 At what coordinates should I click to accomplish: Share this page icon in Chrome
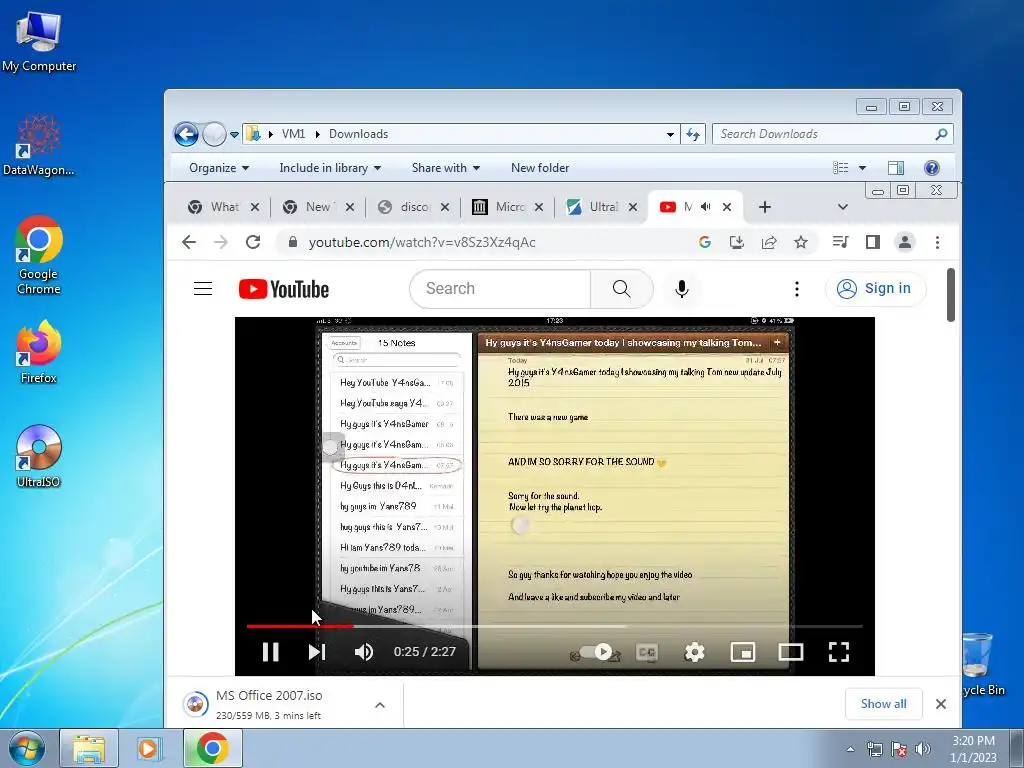[x=769, y=242]
